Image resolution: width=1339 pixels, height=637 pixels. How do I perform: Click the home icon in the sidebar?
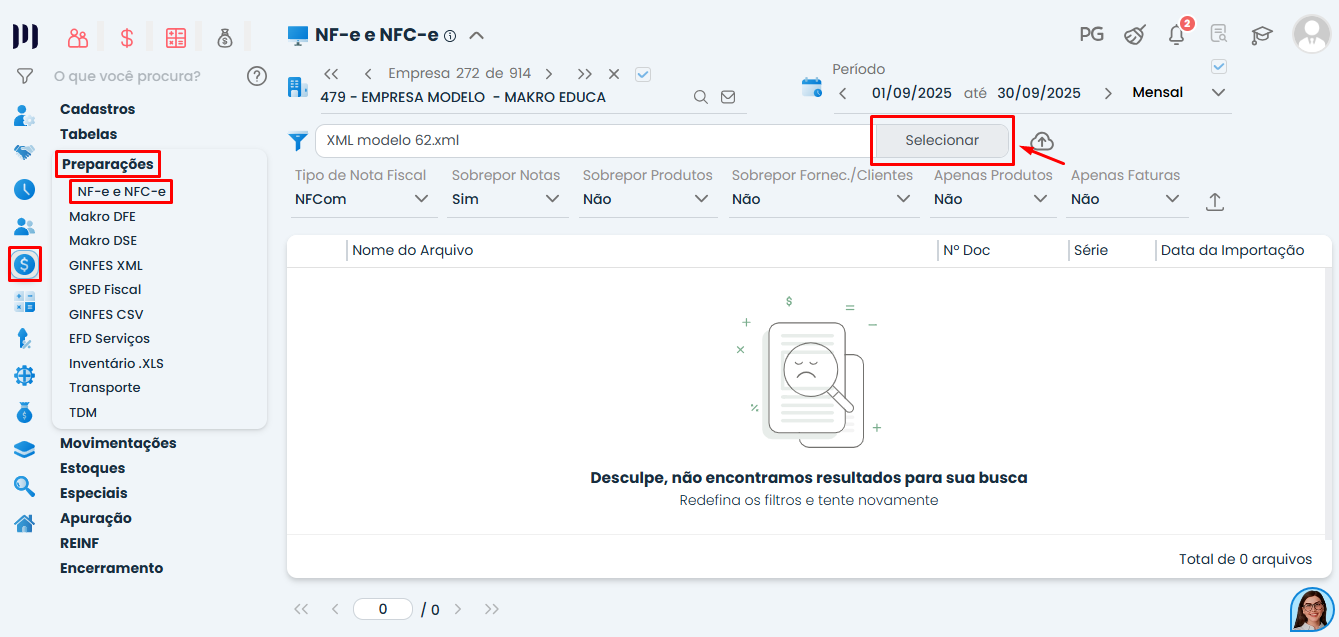(25, 523)
